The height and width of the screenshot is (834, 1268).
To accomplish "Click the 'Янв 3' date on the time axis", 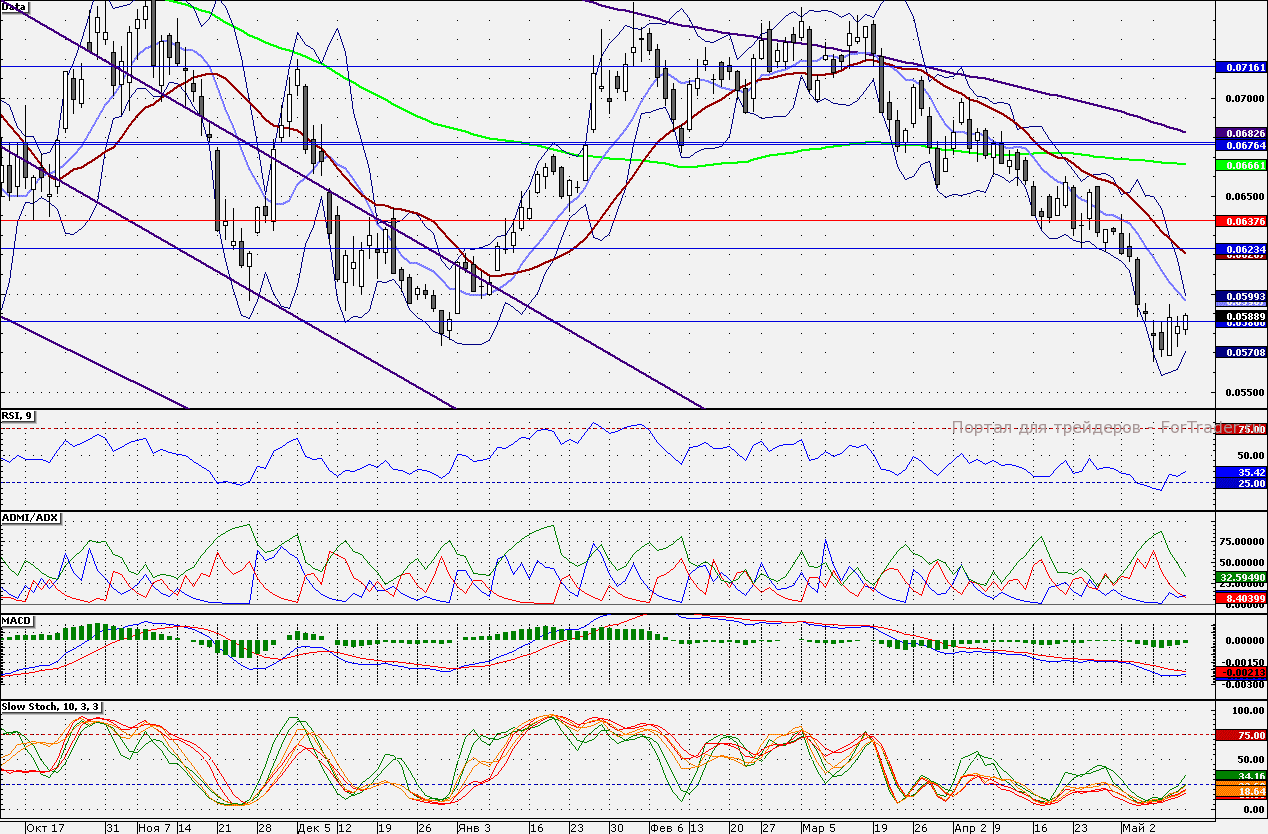I will [474, 828].
